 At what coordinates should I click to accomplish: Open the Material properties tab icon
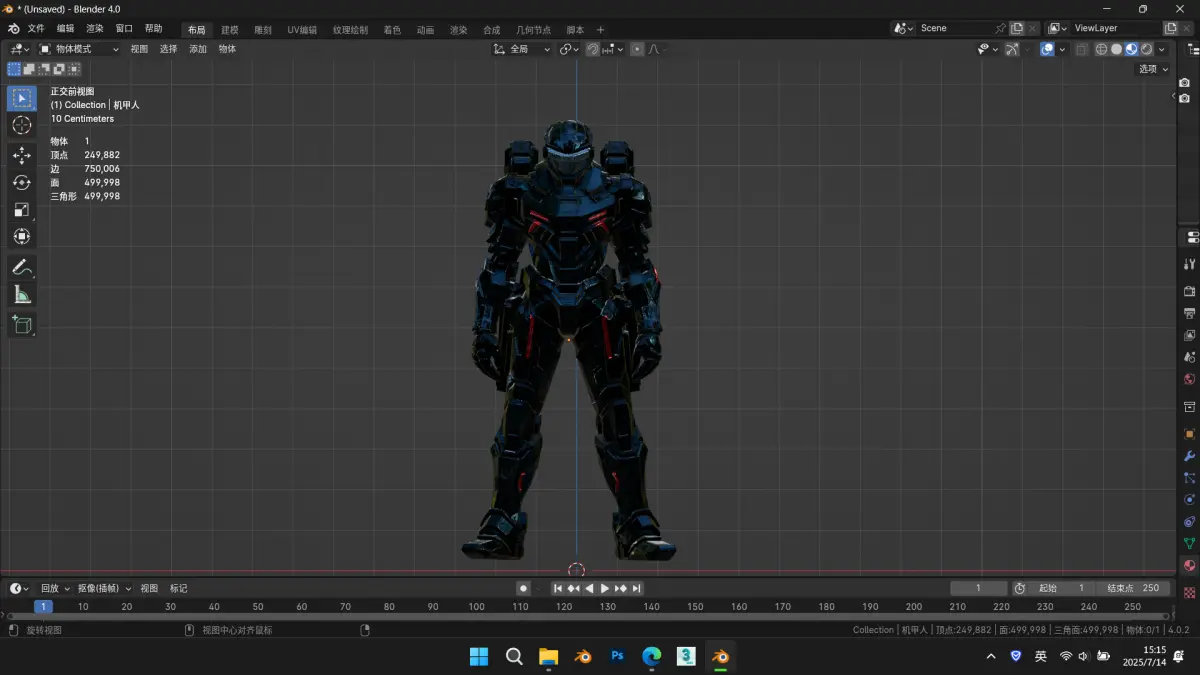1190,566
